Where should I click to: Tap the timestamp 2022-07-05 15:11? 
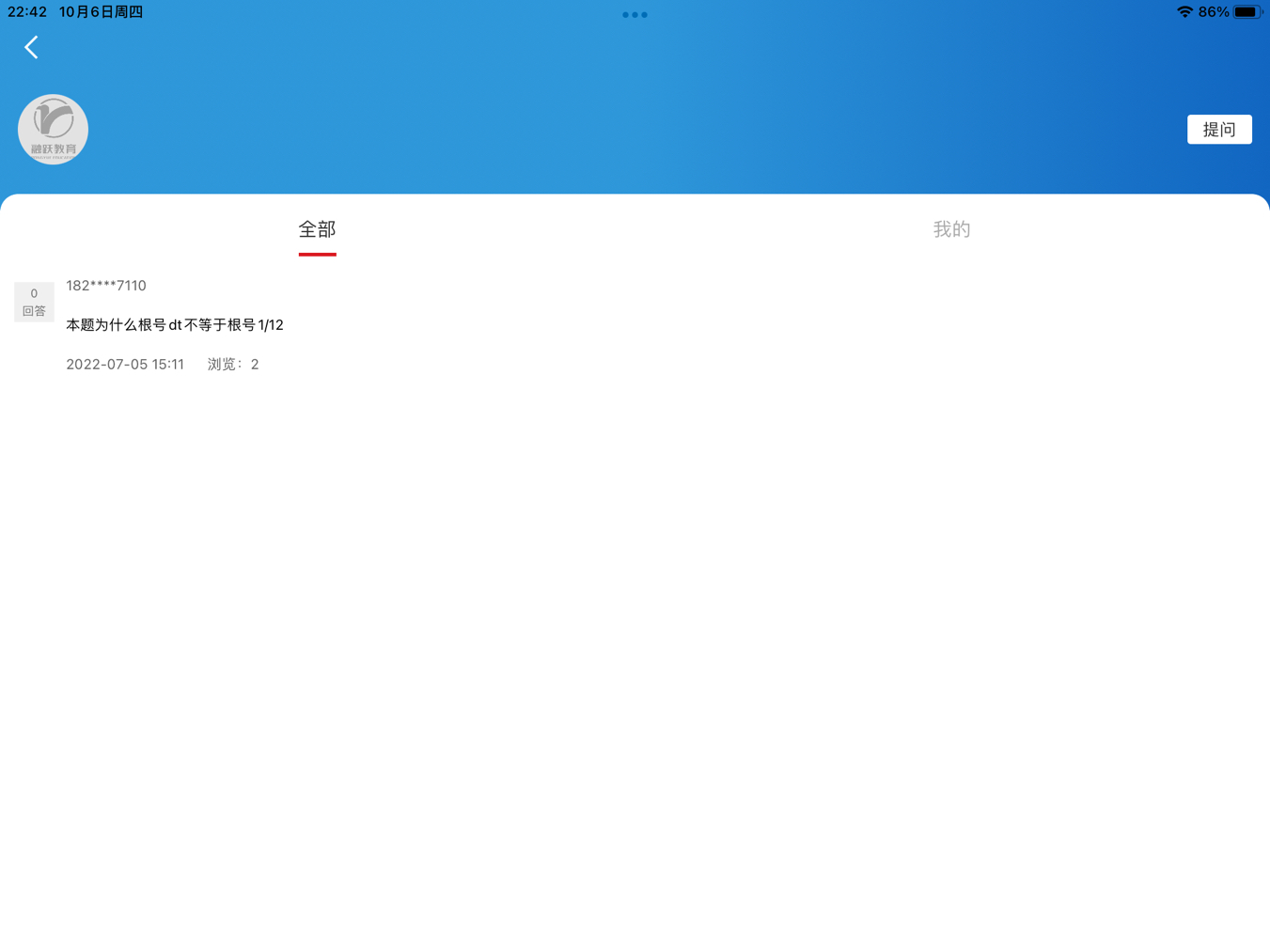(125, 365)
